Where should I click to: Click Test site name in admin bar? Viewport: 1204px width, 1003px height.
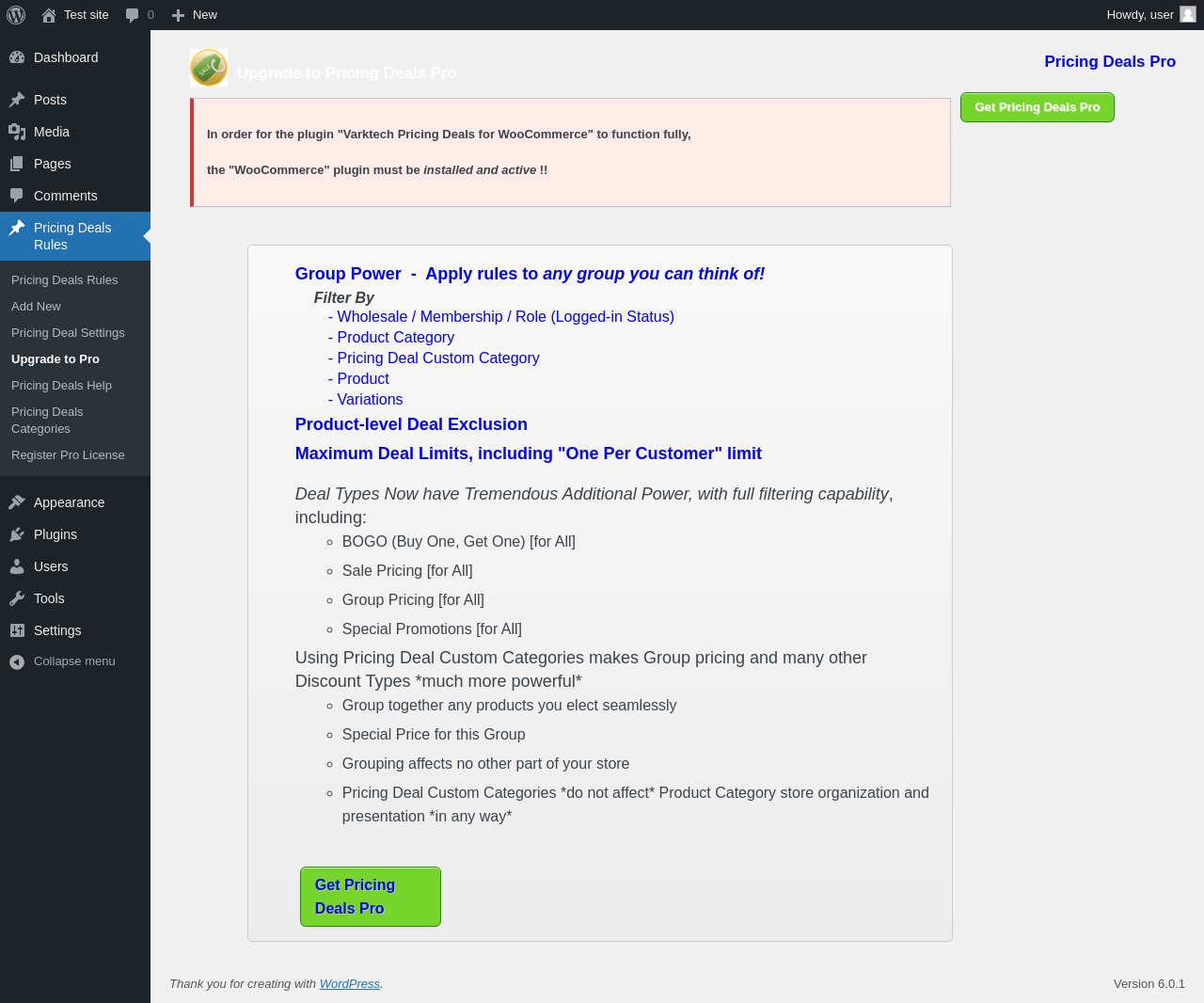[87, 15]
